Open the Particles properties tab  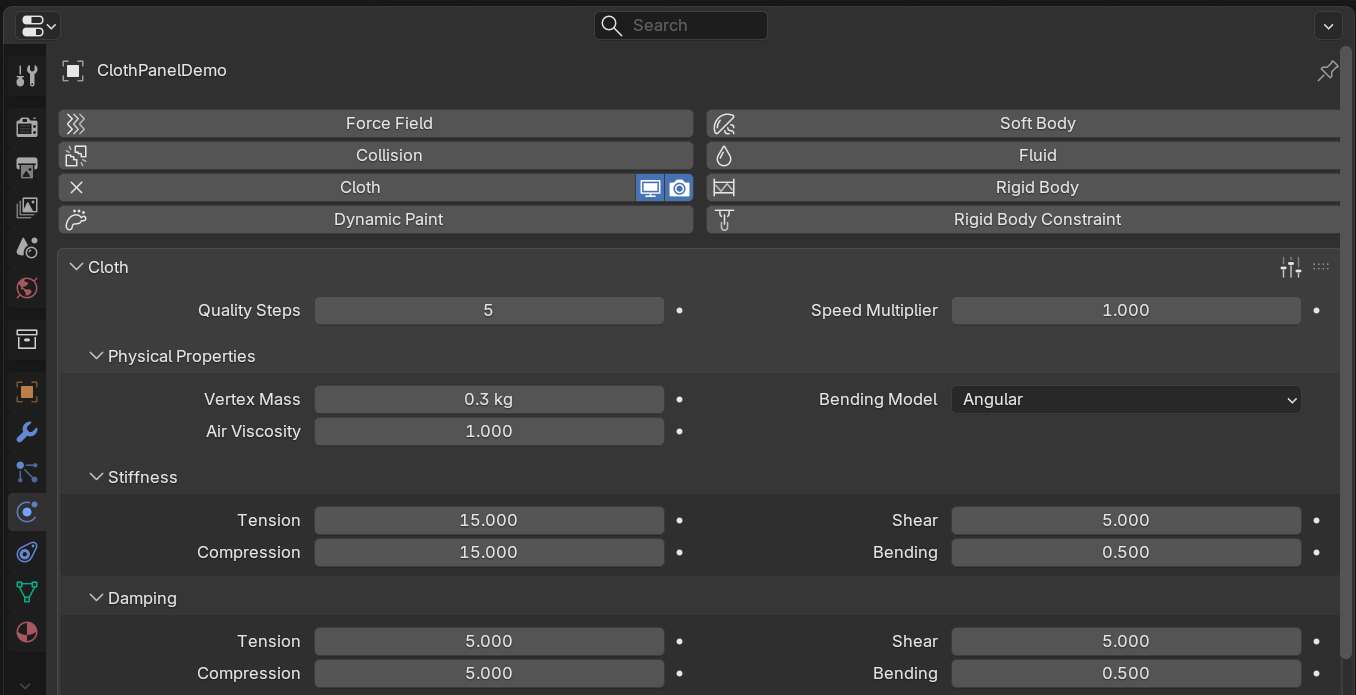(x=27, y=472)
